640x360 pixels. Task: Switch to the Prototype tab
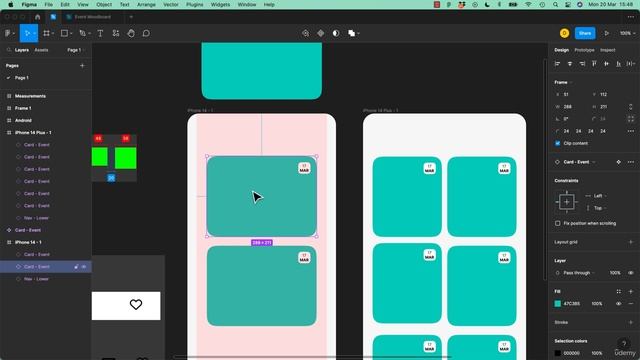coord(584,50)
